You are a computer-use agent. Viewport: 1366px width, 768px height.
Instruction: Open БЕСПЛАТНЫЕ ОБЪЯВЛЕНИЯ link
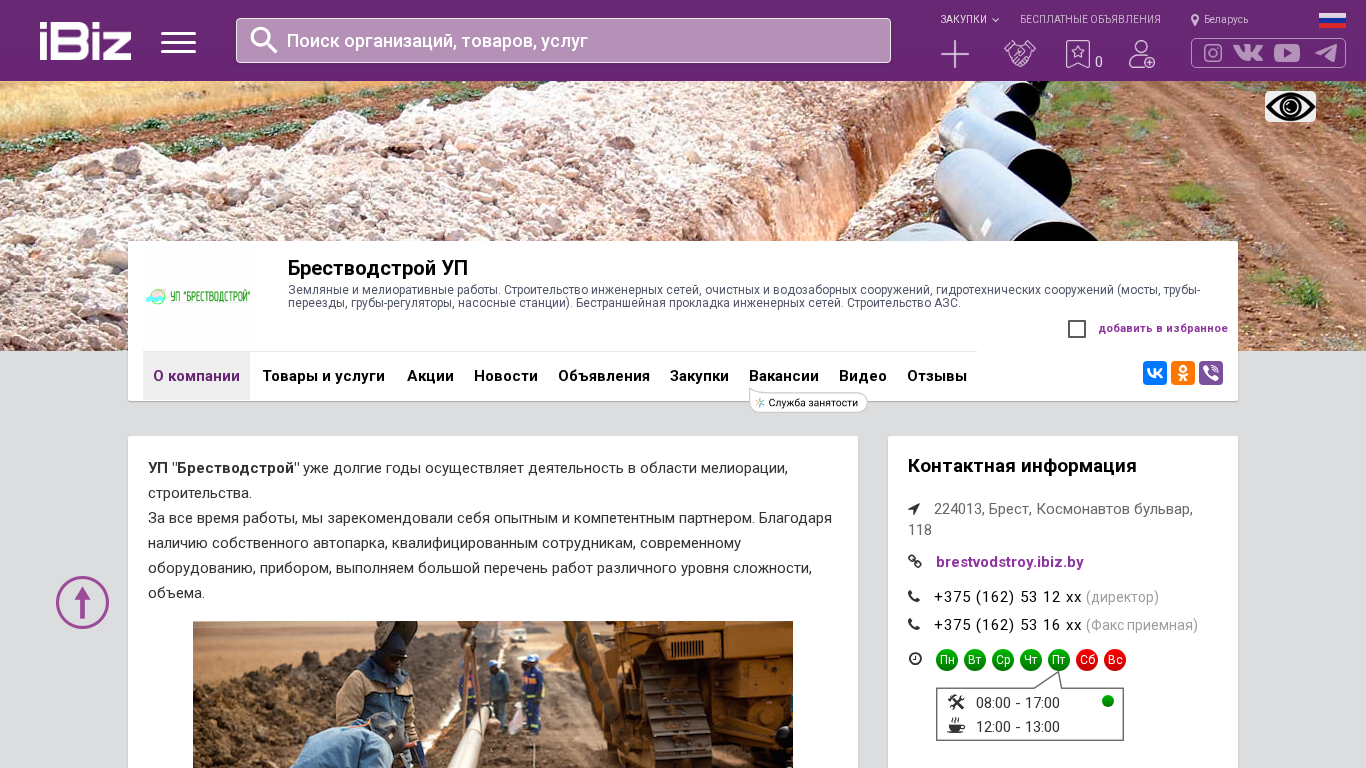pos(1090,20)
